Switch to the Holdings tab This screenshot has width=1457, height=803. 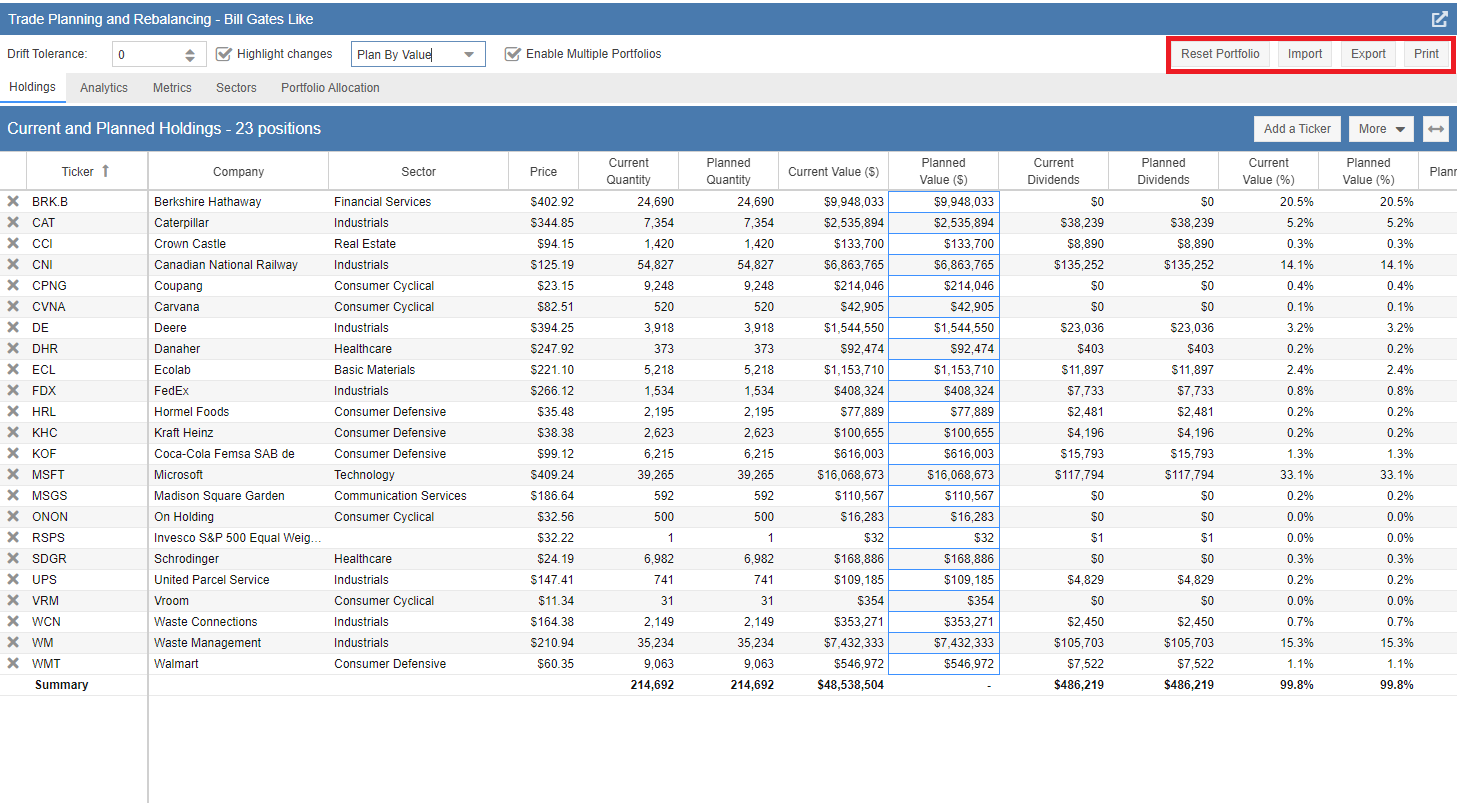click(33, 87)
